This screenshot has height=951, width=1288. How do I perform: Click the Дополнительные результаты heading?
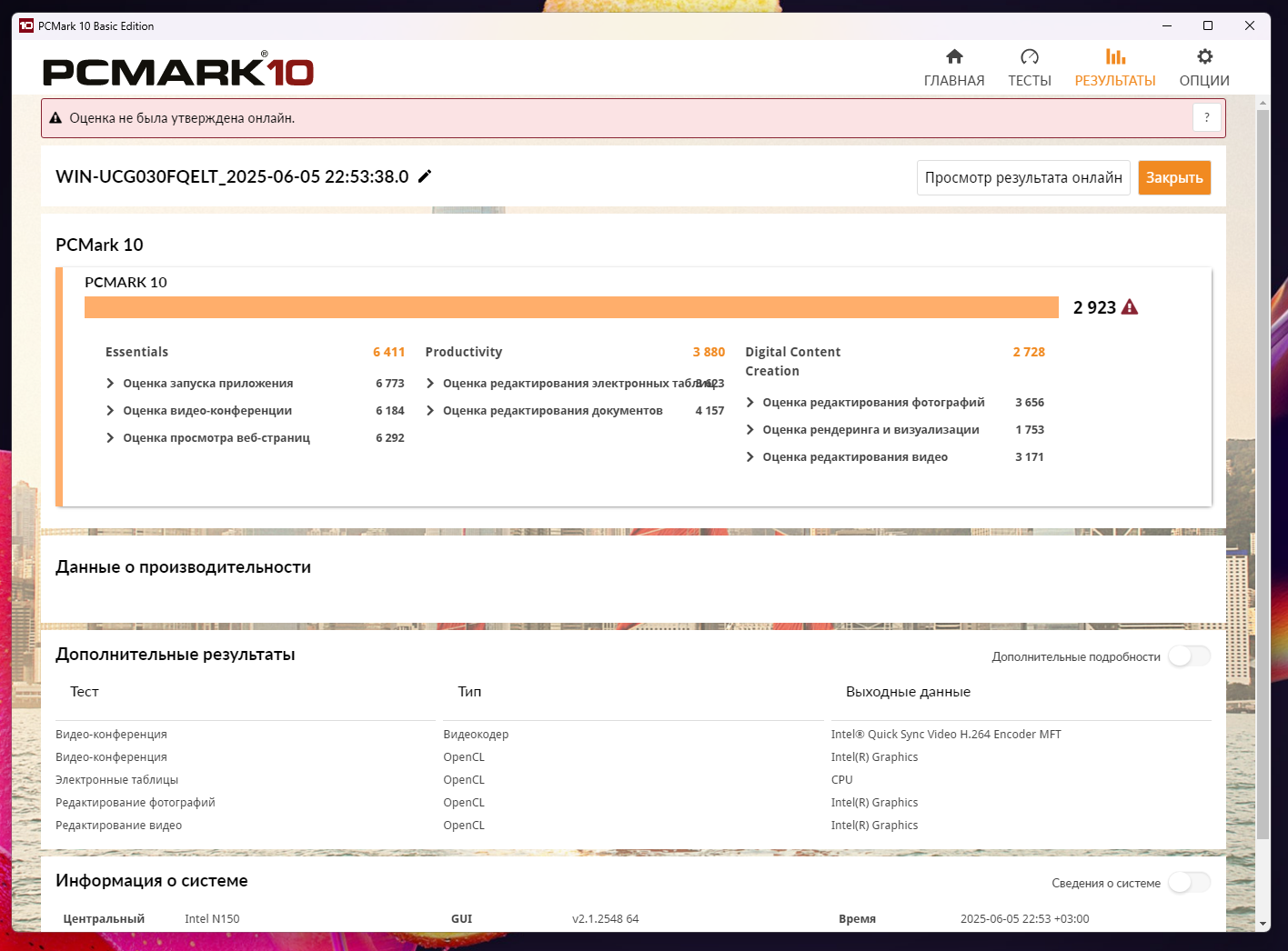click(x=175, y=655)
